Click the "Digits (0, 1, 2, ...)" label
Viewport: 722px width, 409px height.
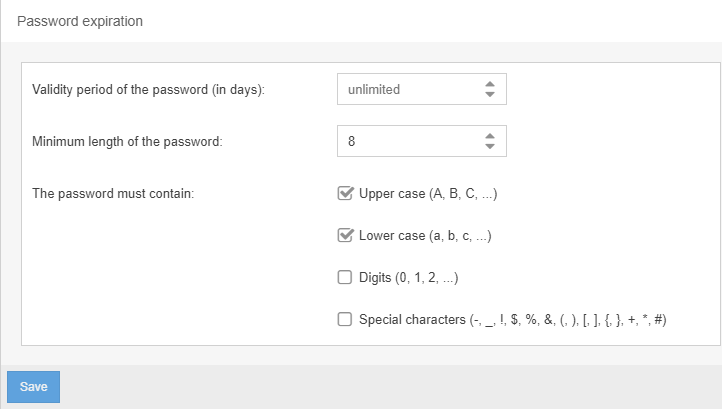tap(408, 278)
